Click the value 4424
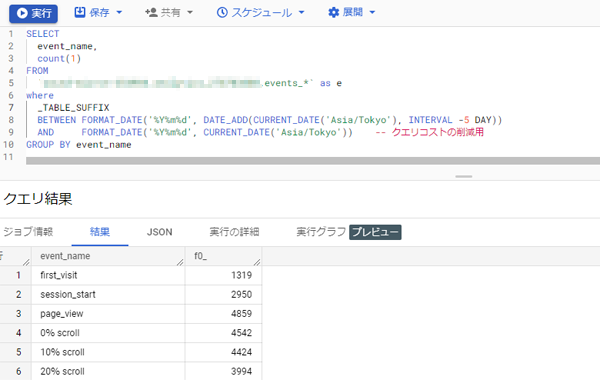This screenshot has width=600, height=380. (x=241, y=352)
